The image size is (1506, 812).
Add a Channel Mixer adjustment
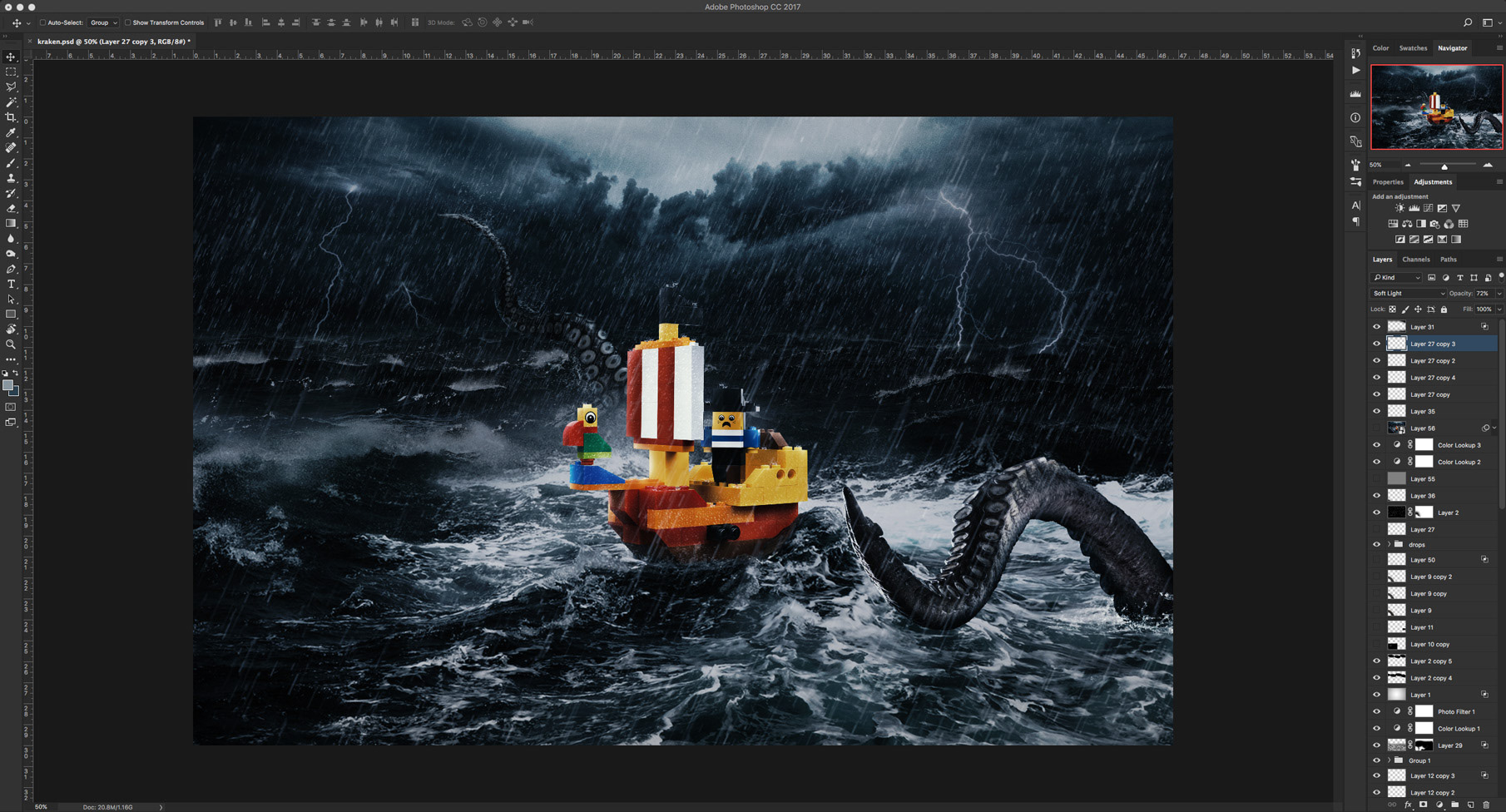pyautogui.click(x=1449, y=224)
